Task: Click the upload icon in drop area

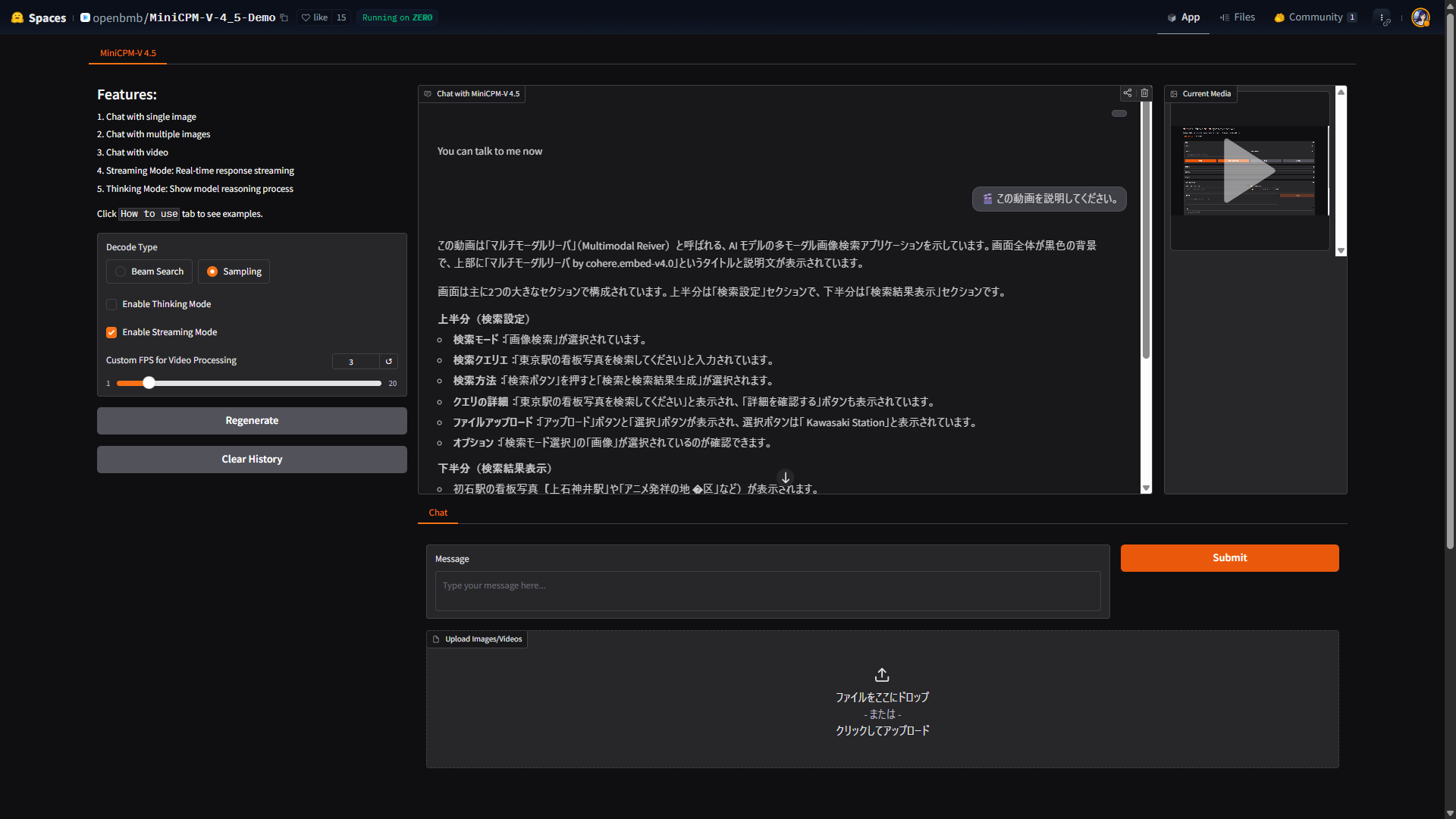Action: tap(882, 675)
